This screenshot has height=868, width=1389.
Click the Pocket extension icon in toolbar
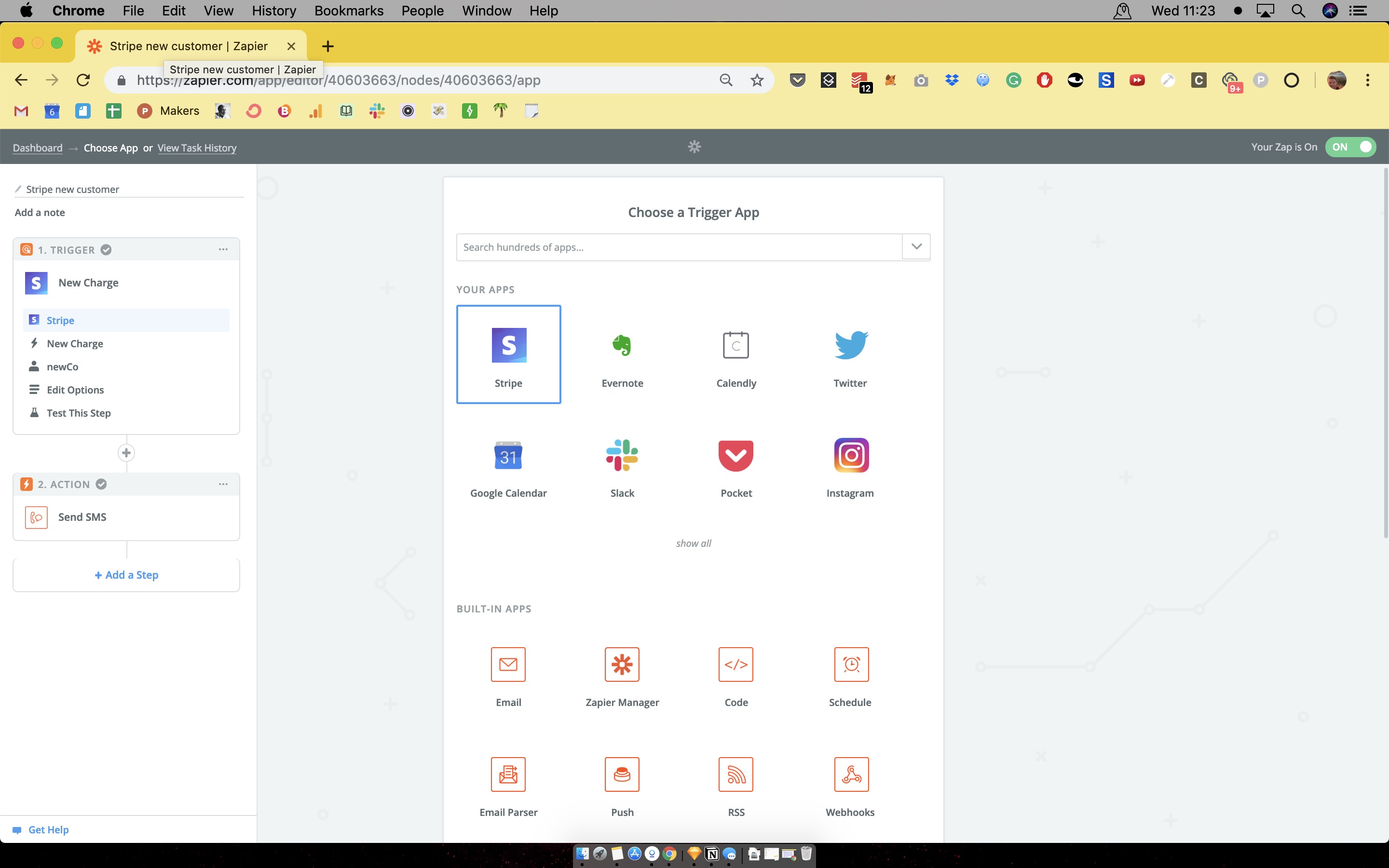tap(797, 81)
